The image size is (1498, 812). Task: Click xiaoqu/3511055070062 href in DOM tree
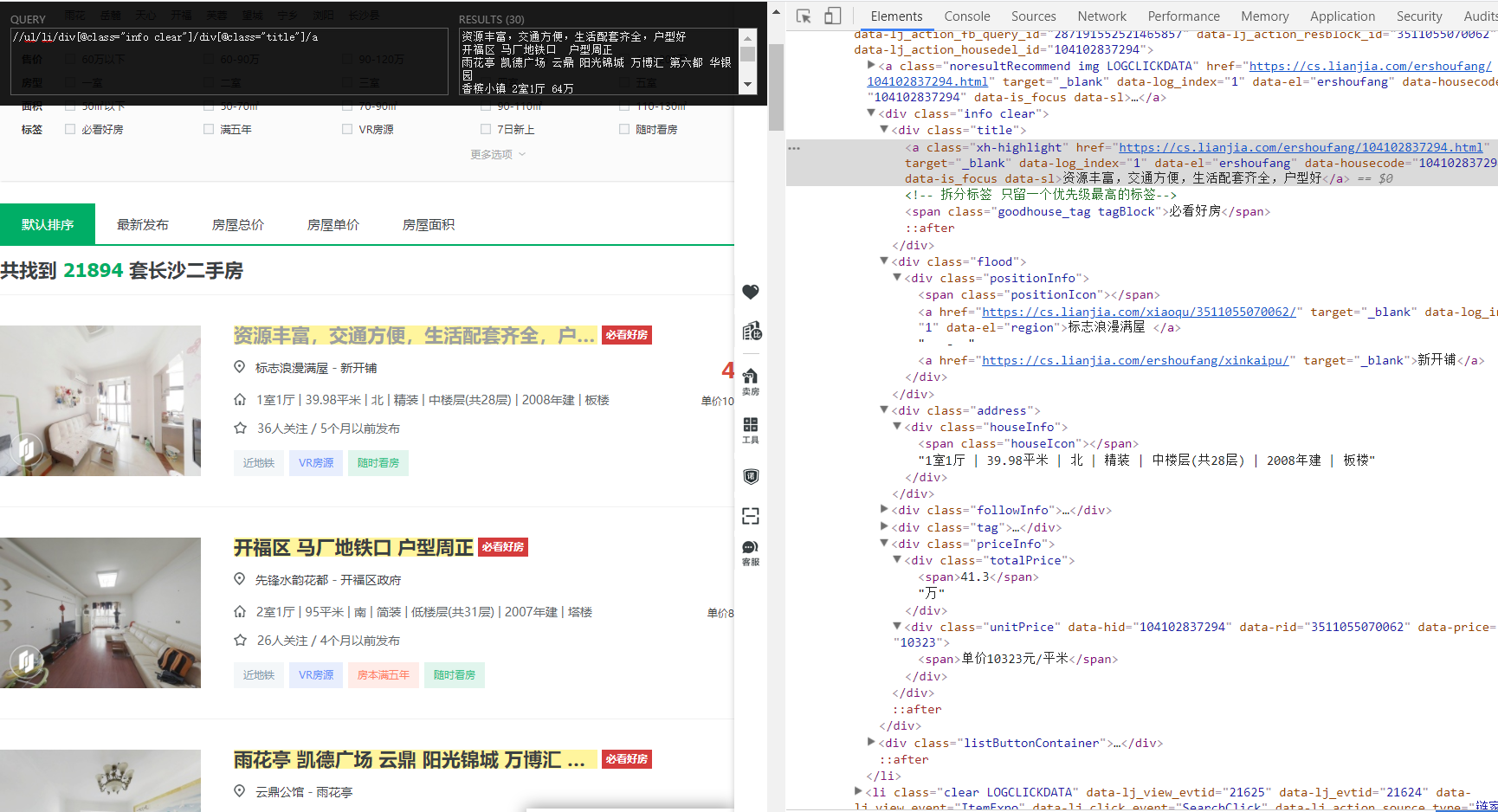1139,312
